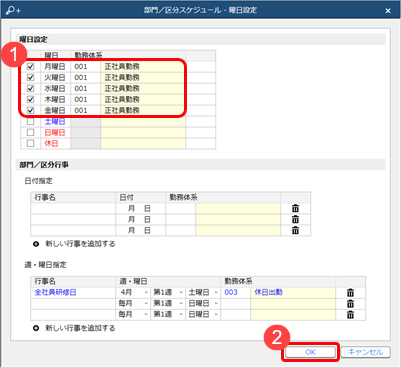Click 正社員勤務 cell in 金曜日 row

[143, 110]
